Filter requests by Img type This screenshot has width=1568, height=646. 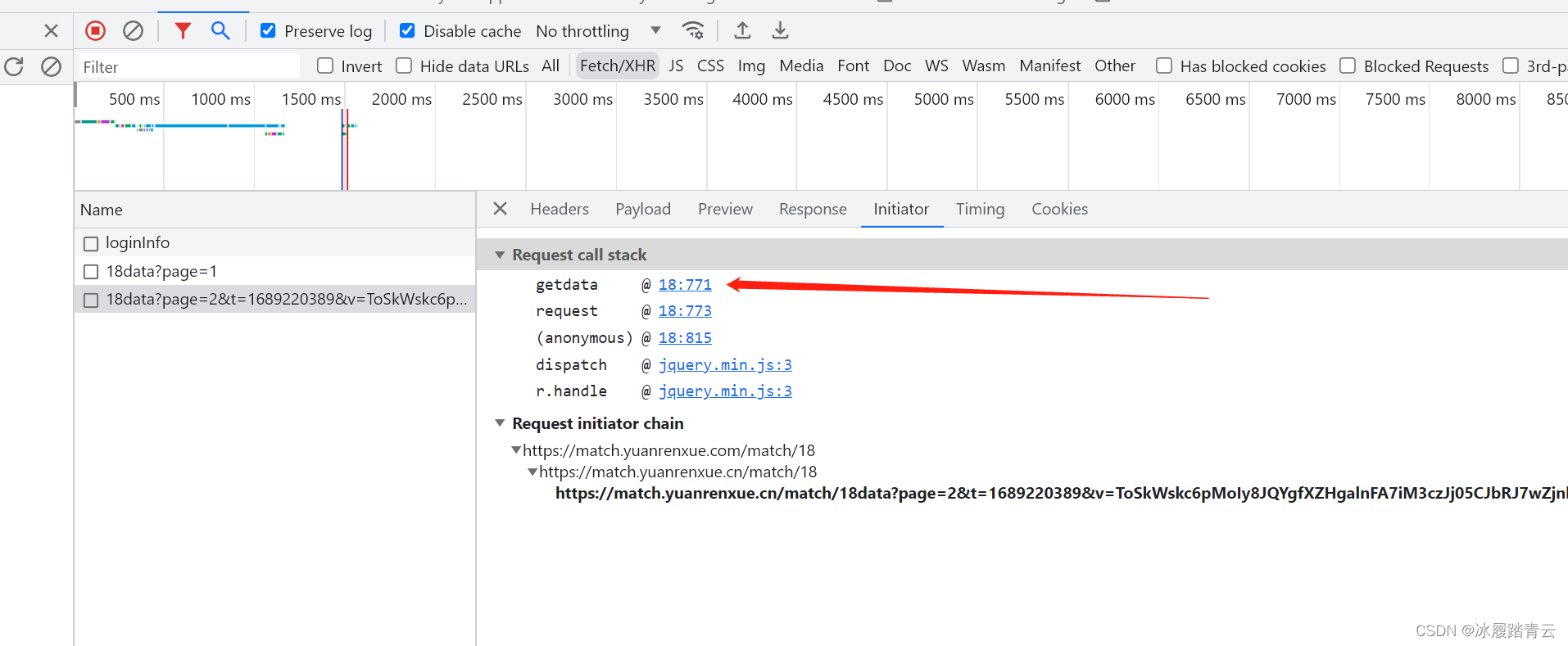[751, 66]
